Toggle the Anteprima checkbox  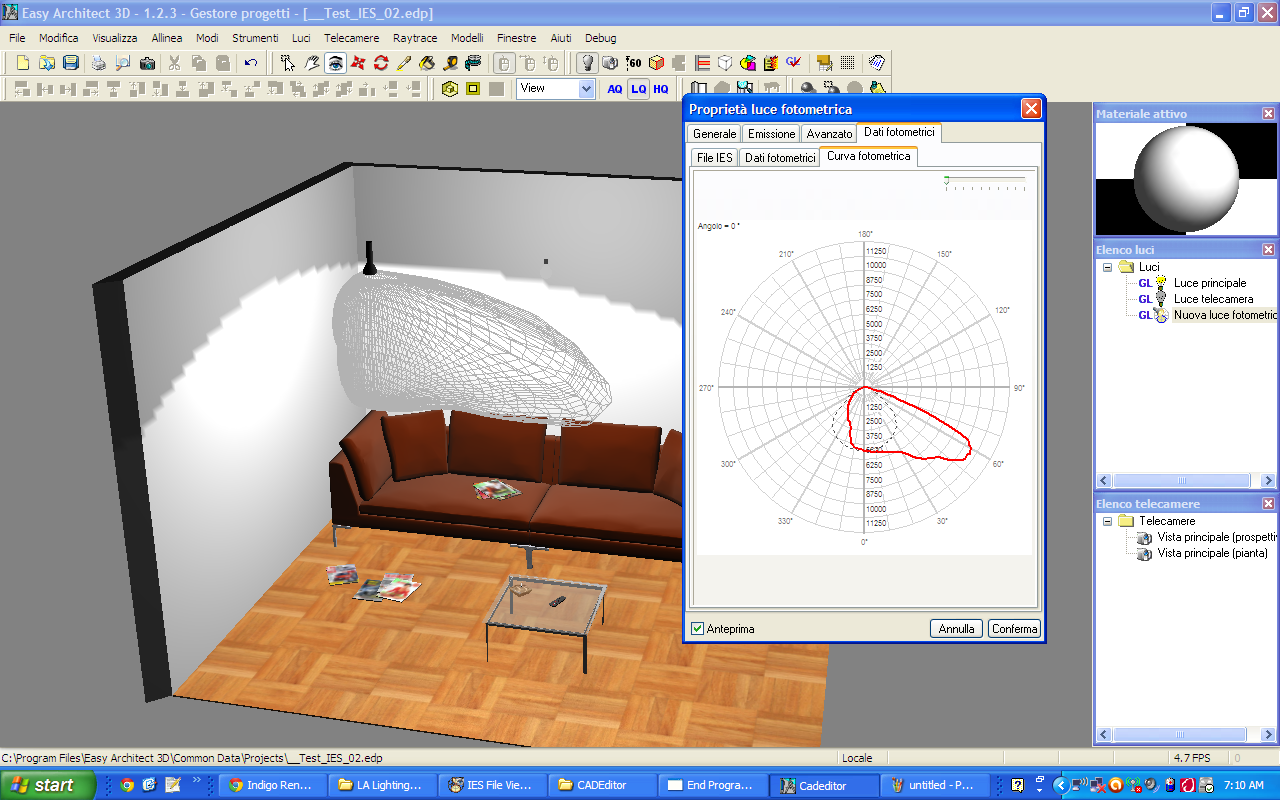pos(698,629)
